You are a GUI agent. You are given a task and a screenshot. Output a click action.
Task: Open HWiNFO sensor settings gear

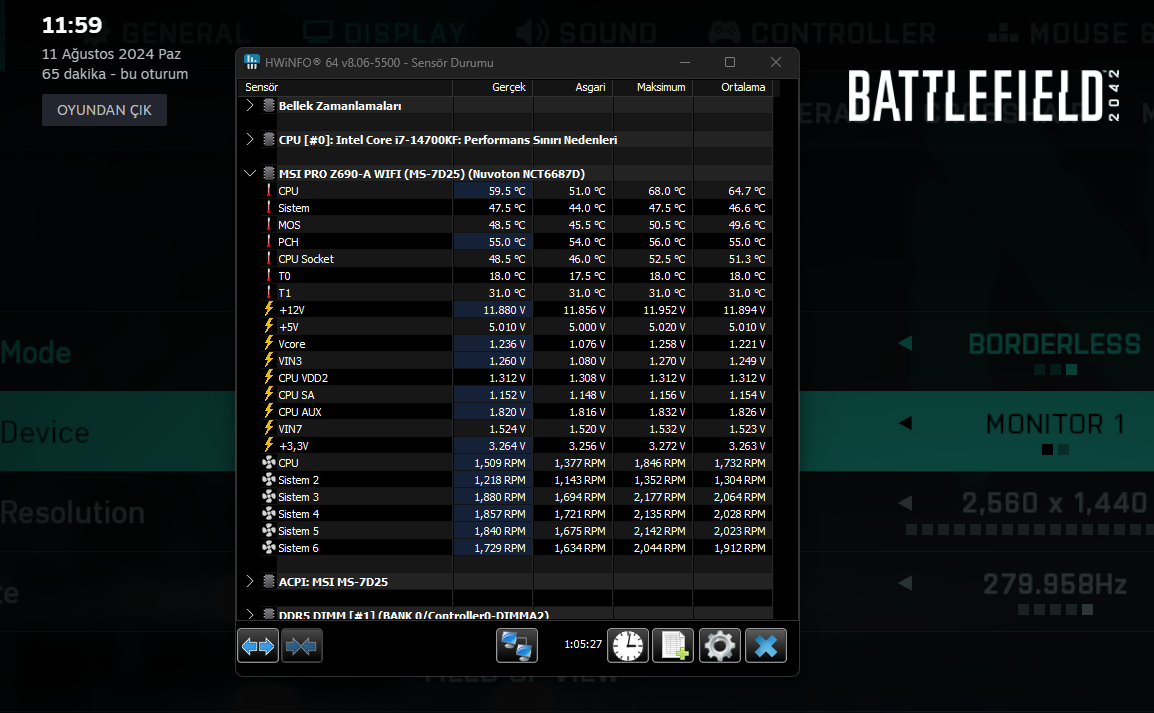720,646
